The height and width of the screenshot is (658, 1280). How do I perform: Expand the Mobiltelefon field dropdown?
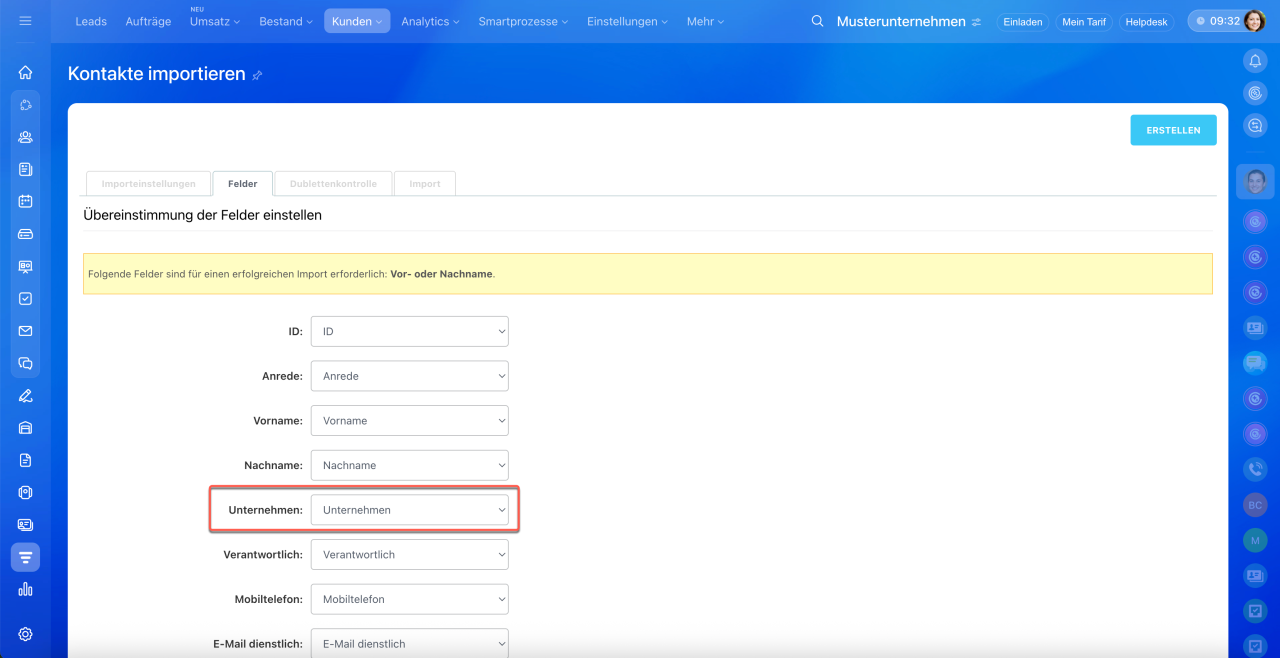tap(409, 599)
